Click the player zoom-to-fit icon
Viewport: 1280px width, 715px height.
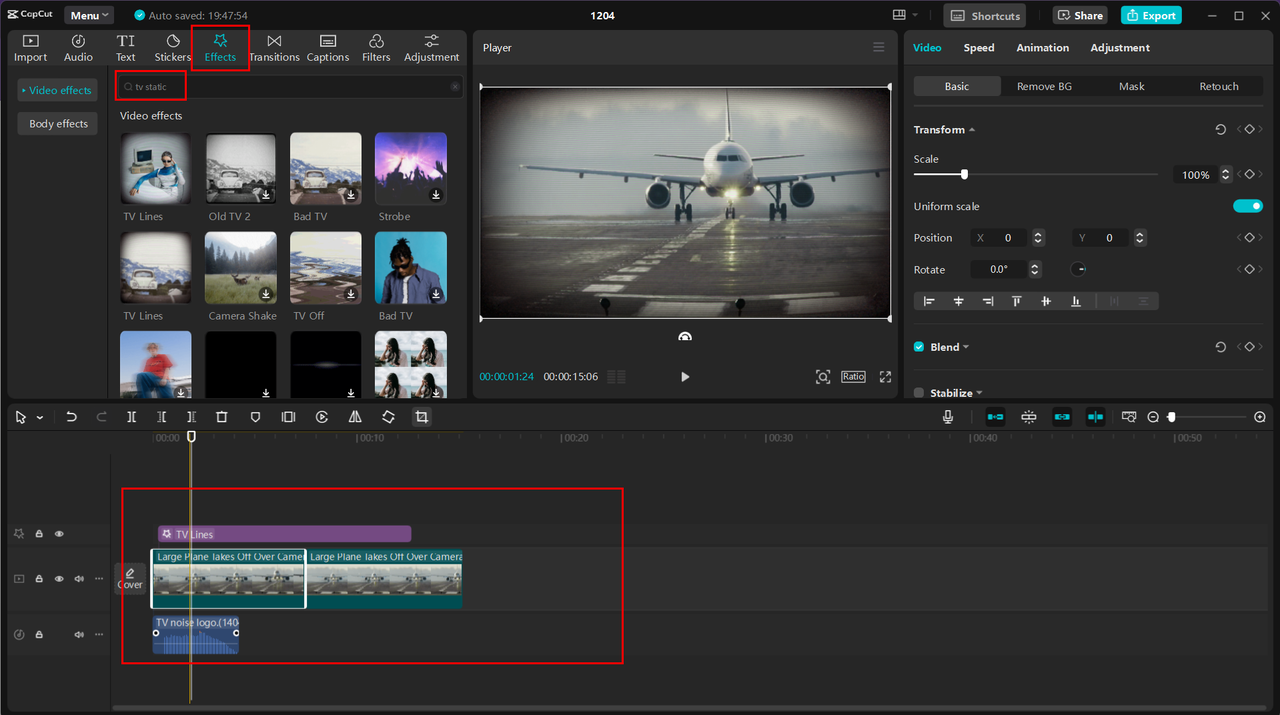click(x=823, y=377)
